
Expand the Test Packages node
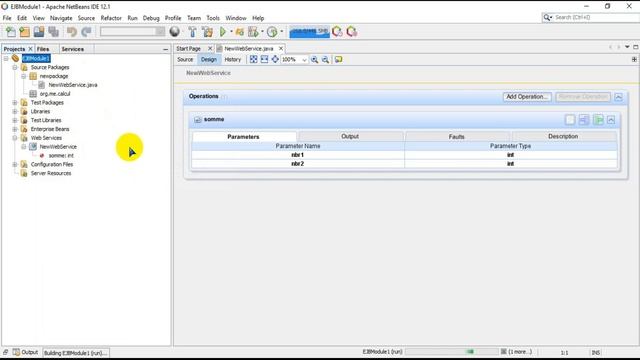[x=15, y=103]
